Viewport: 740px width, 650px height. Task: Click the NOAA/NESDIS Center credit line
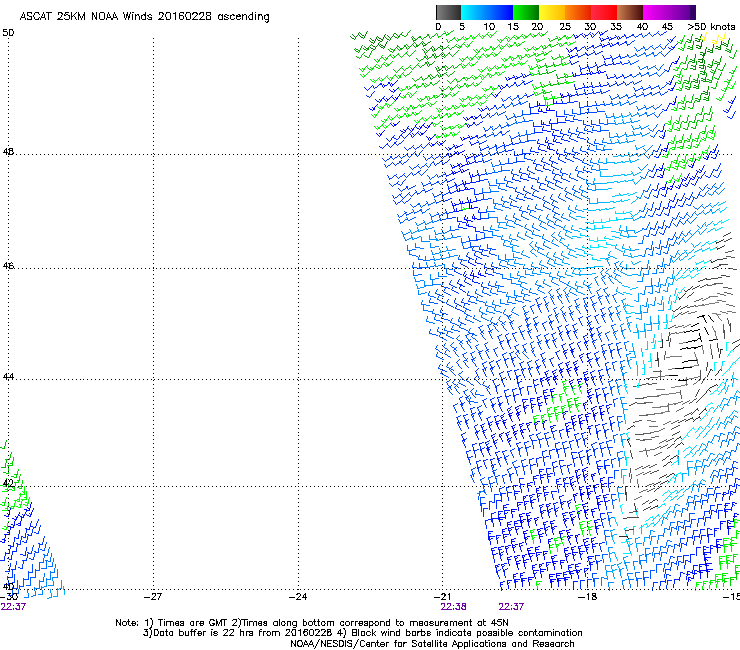(x=432, y=644)
